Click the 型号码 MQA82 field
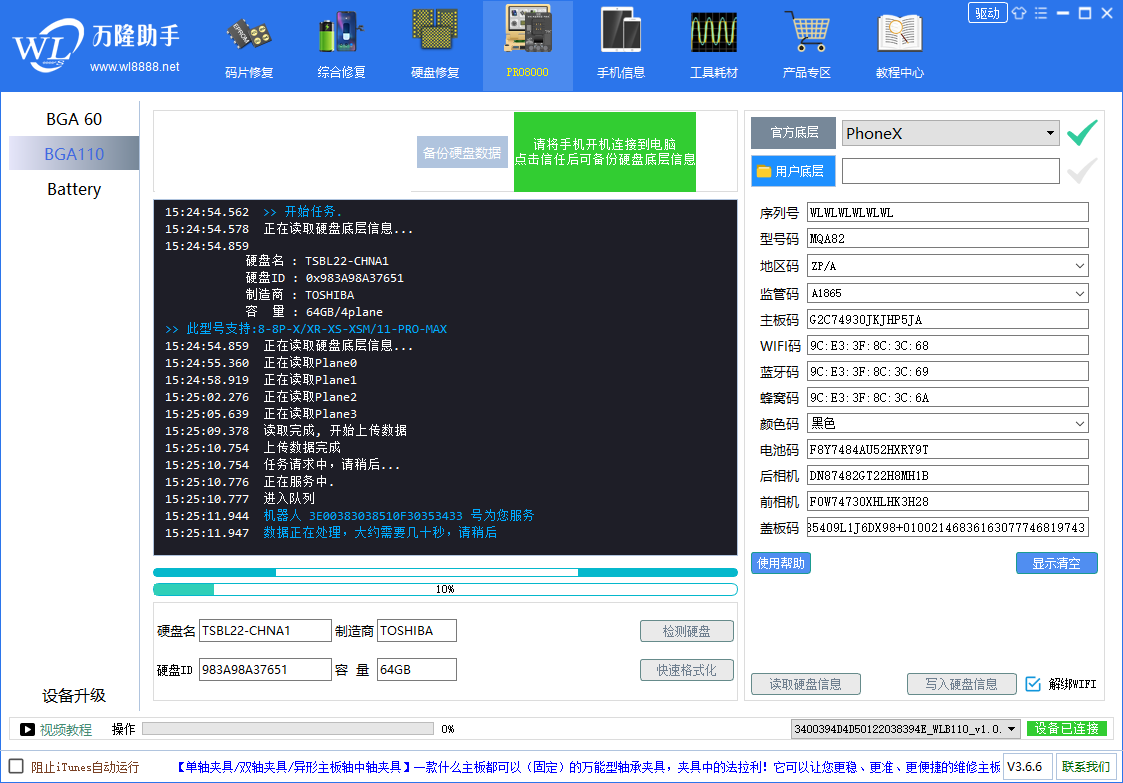 pos(948,238)
